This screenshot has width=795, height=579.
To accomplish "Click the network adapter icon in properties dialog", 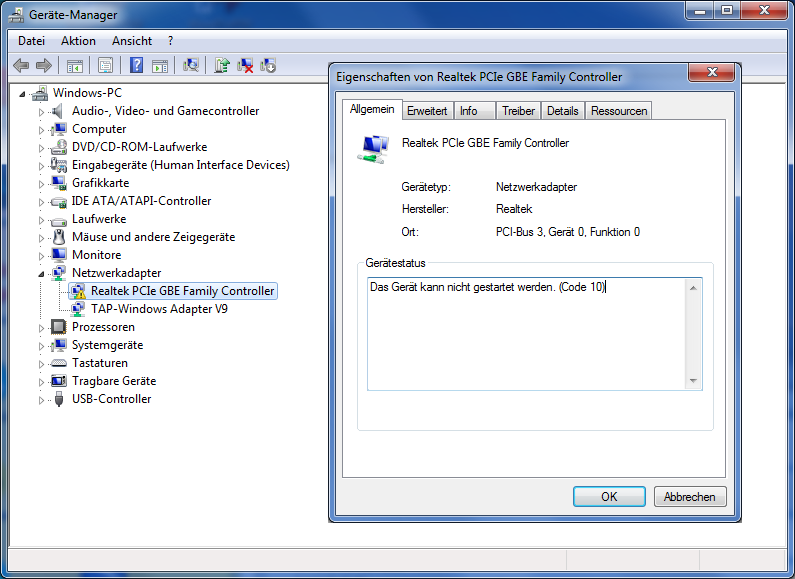I will point(374,149).
